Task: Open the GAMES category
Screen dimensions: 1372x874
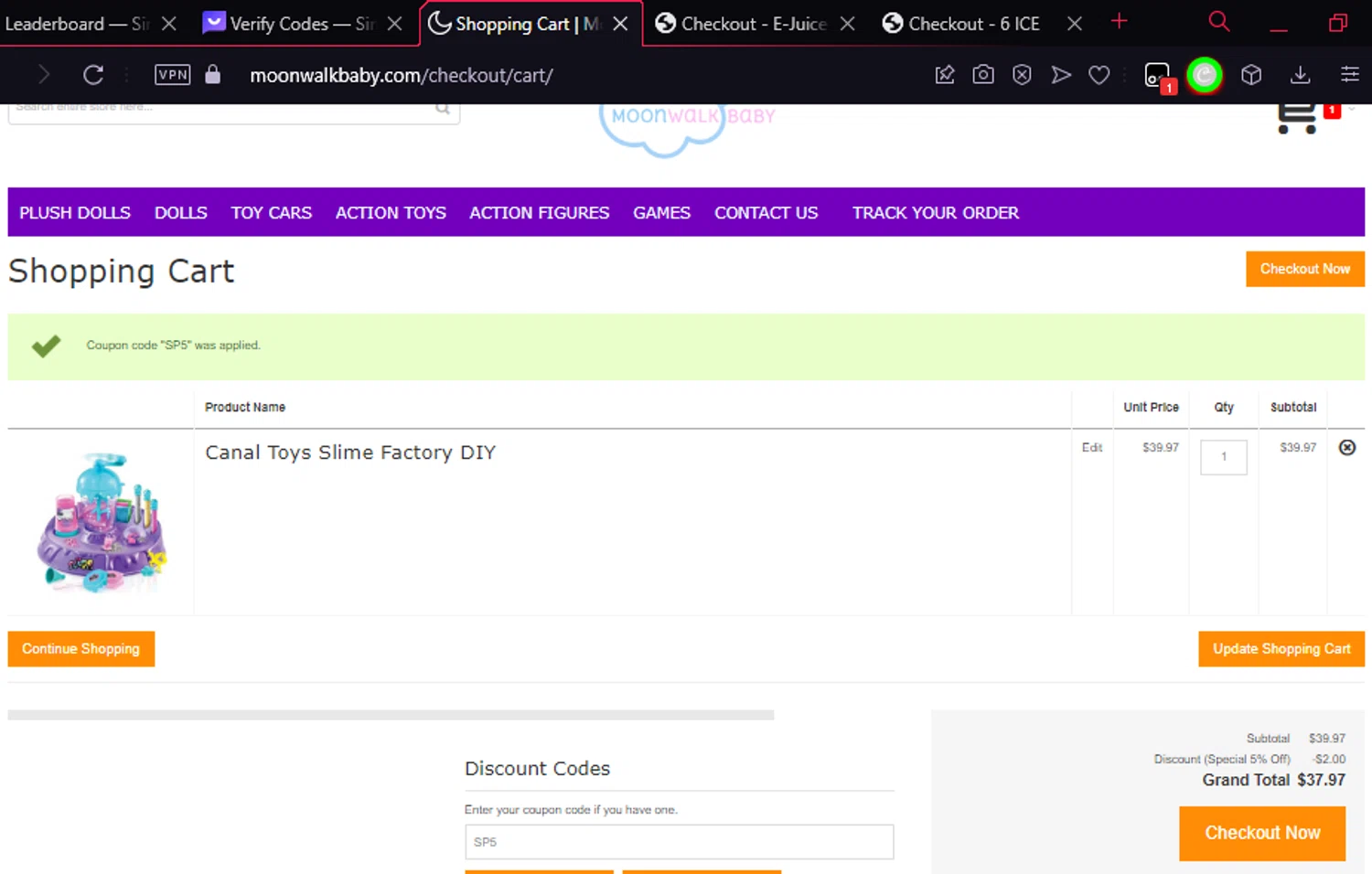Action: click(x=661, y=212)
